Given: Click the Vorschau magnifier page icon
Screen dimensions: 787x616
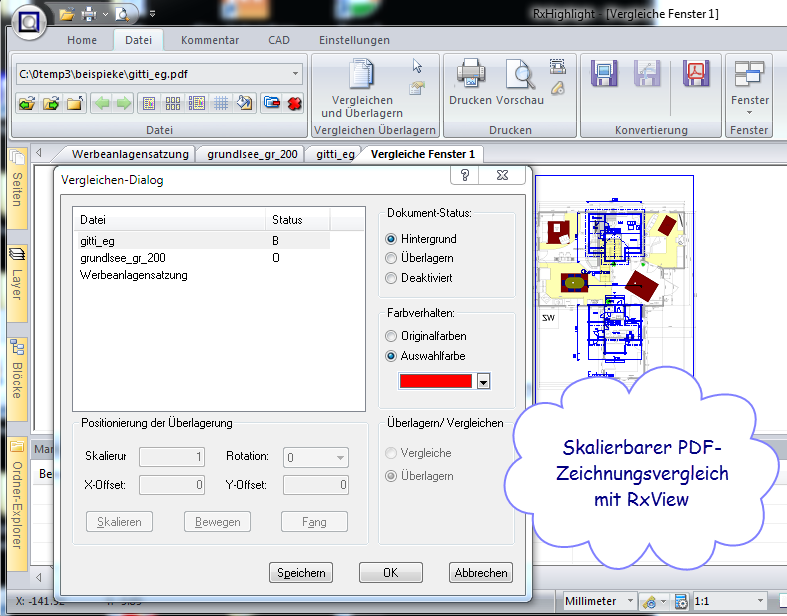Looking at the screenshot, I should (x=520, y=74).
